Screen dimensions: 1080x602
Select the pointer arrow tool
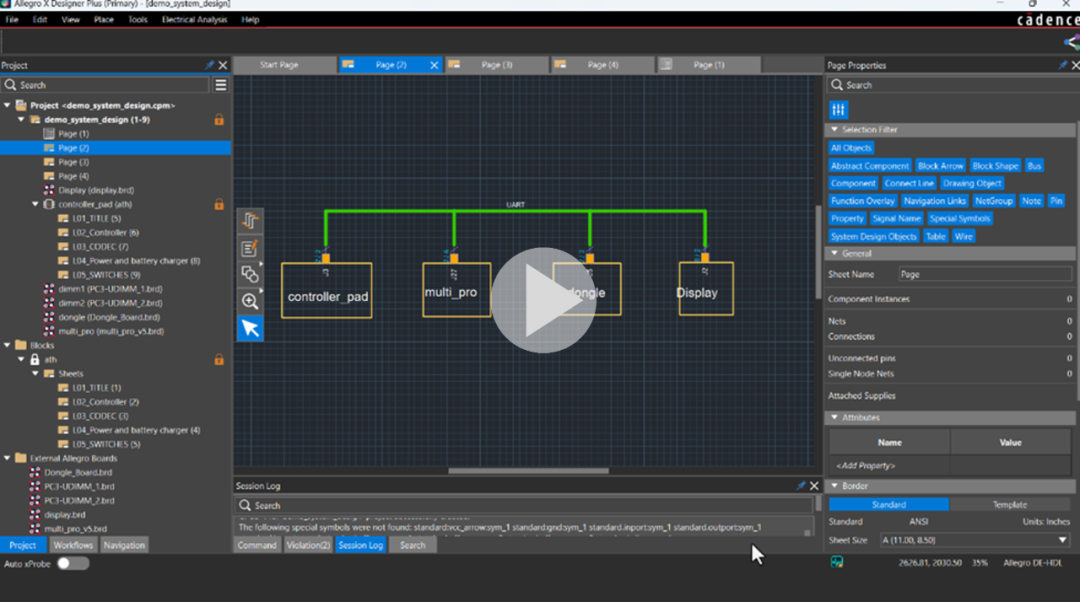pyautogui.click(x=250, y=328)
